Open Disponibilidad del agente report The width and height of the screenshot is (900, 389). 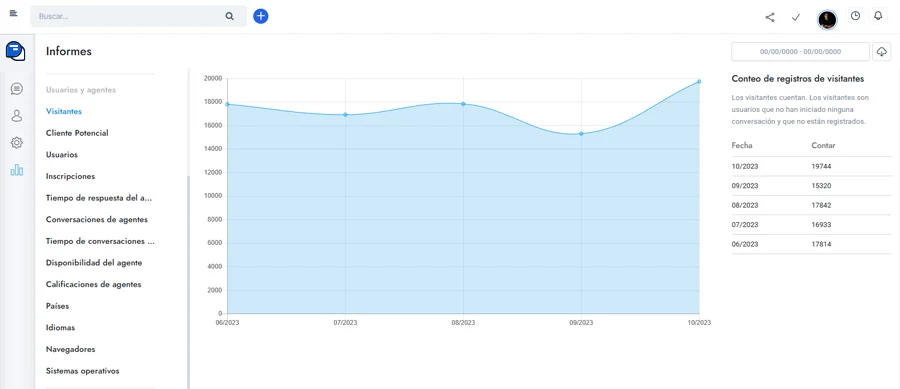pos(94,263)
